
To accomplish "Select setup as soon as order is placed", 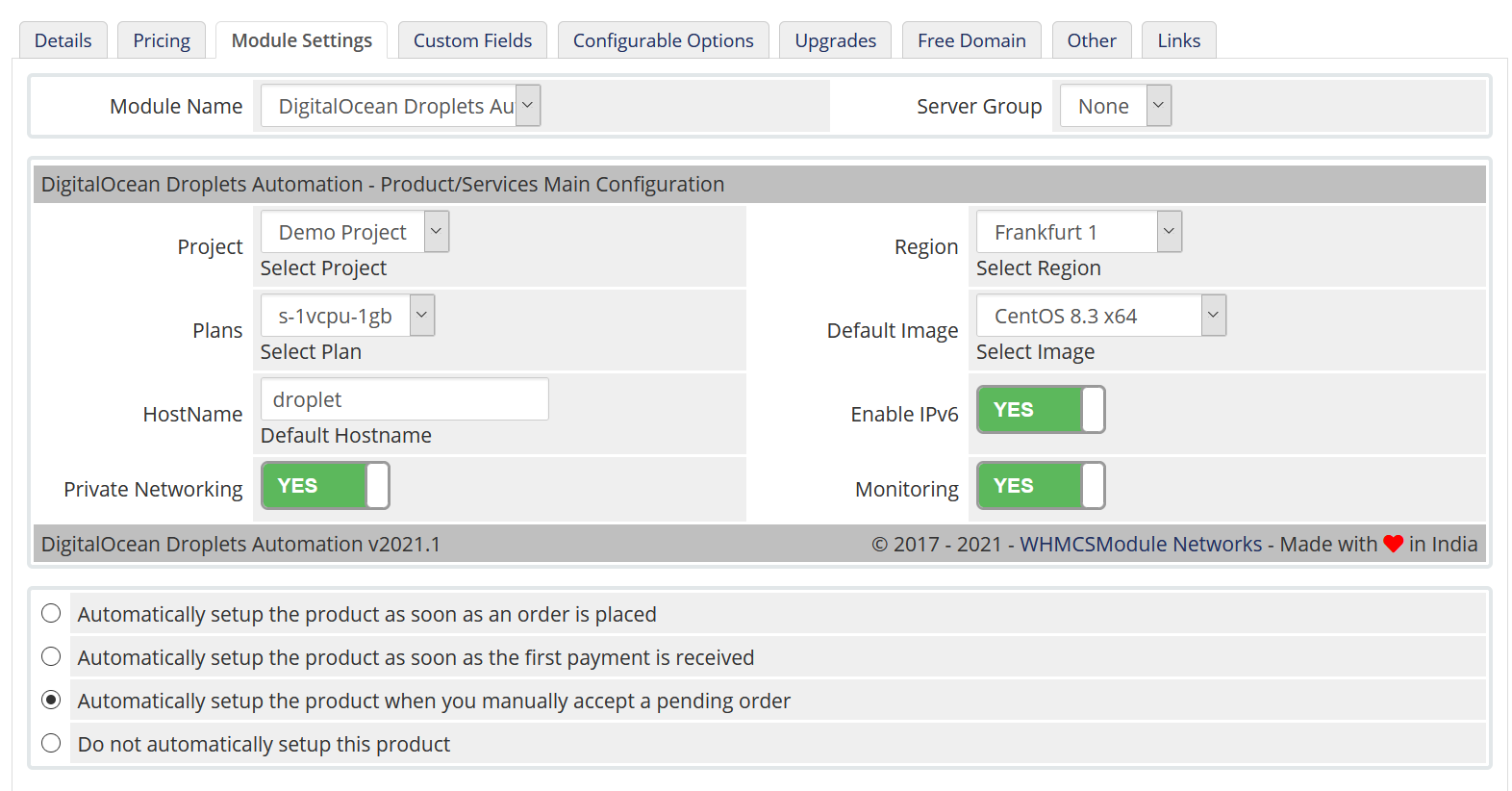I will [51, 614].
